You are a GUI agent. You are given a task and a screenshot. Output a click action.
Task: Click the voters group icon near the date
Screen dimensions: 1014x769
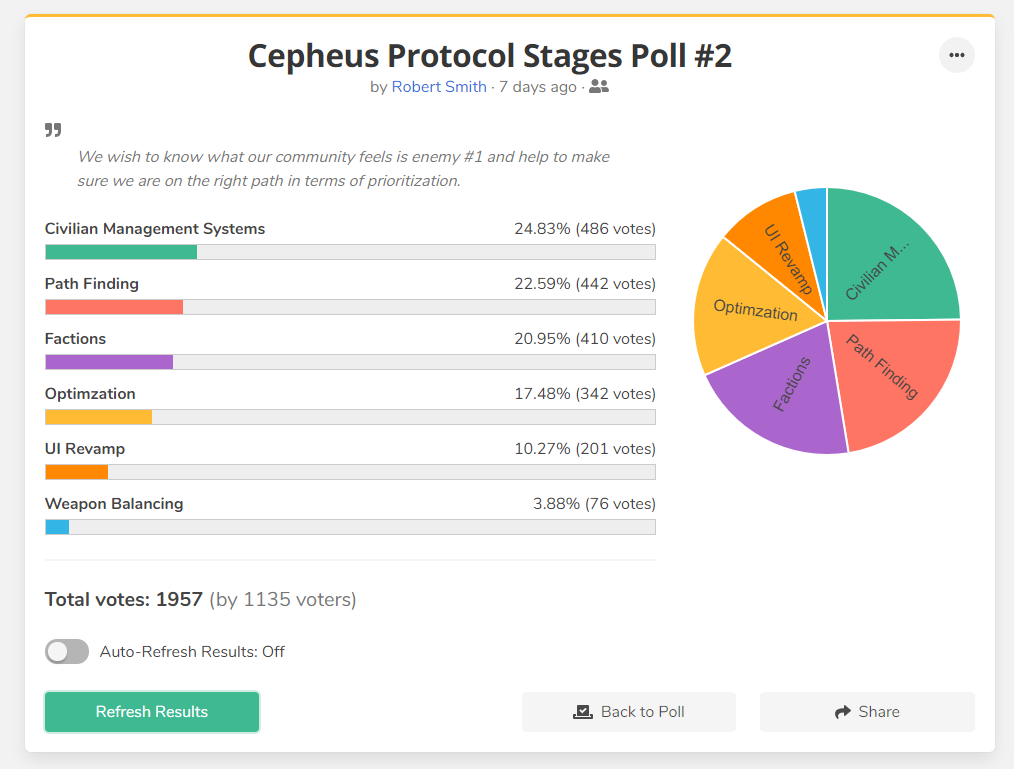[x=599, y=86]
